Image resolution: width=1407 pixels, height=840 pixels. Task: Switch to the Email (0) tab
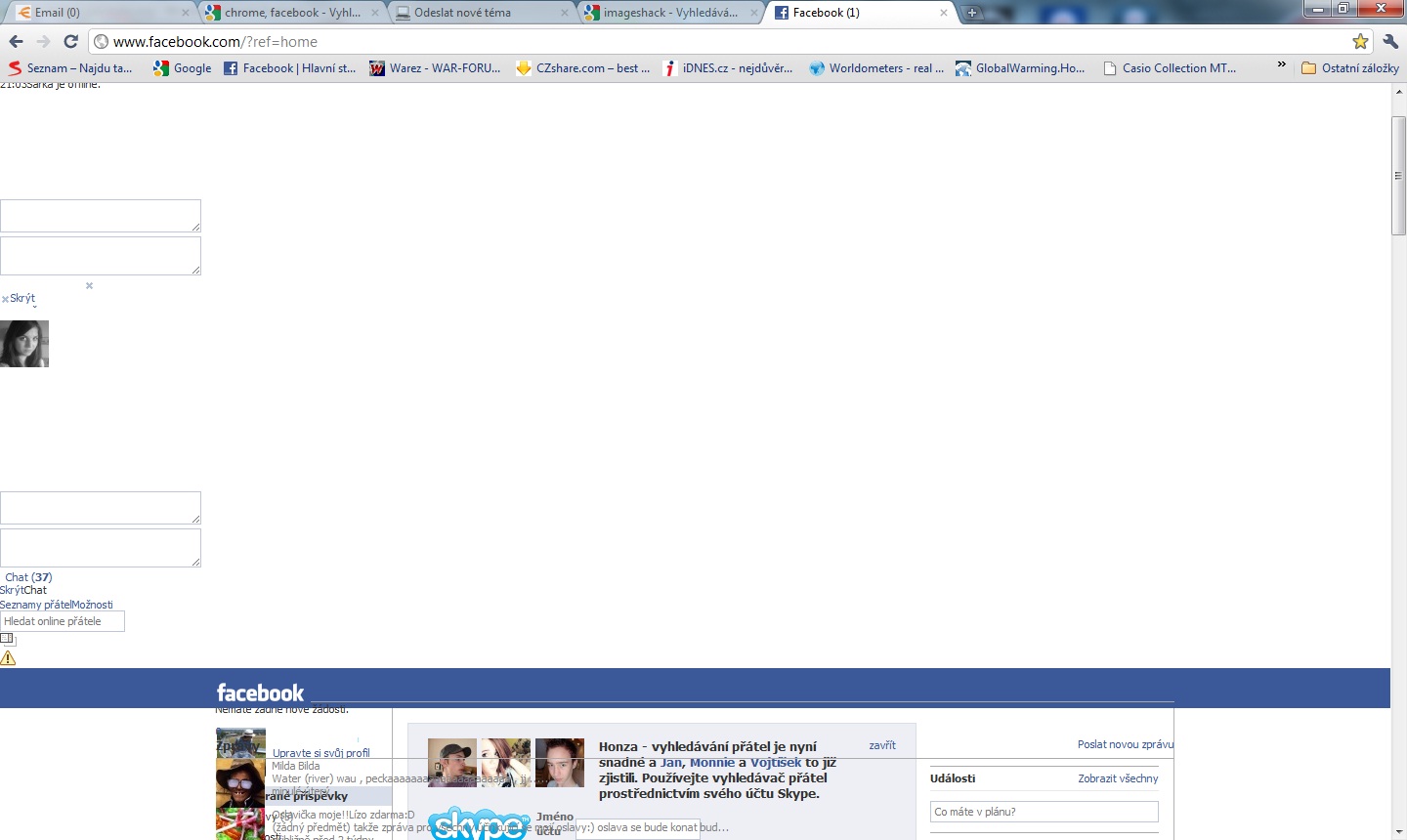click(101, 13)
